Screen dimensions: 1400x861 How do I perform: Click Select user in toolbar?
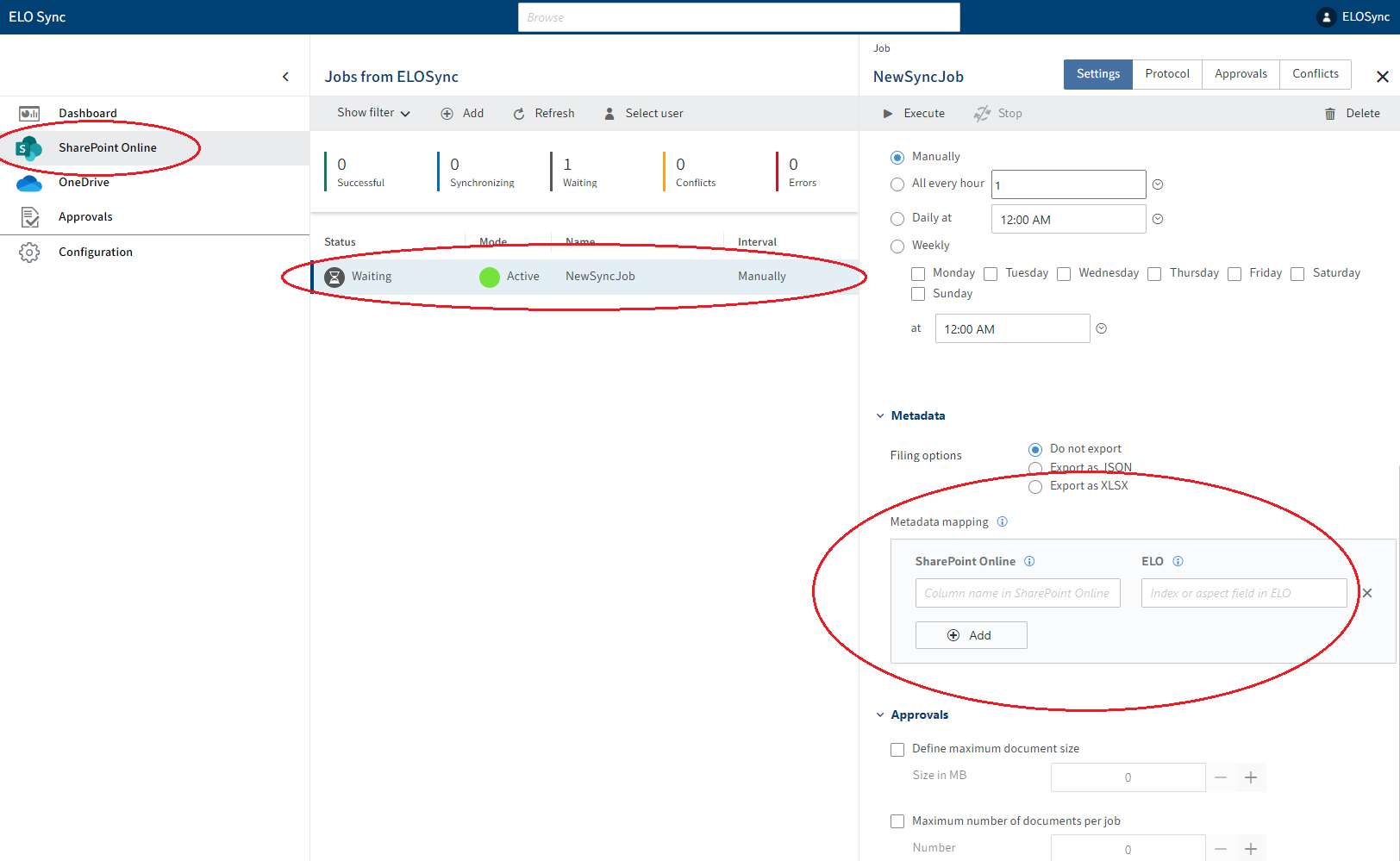pyautogui.click(x=644, y=114)
